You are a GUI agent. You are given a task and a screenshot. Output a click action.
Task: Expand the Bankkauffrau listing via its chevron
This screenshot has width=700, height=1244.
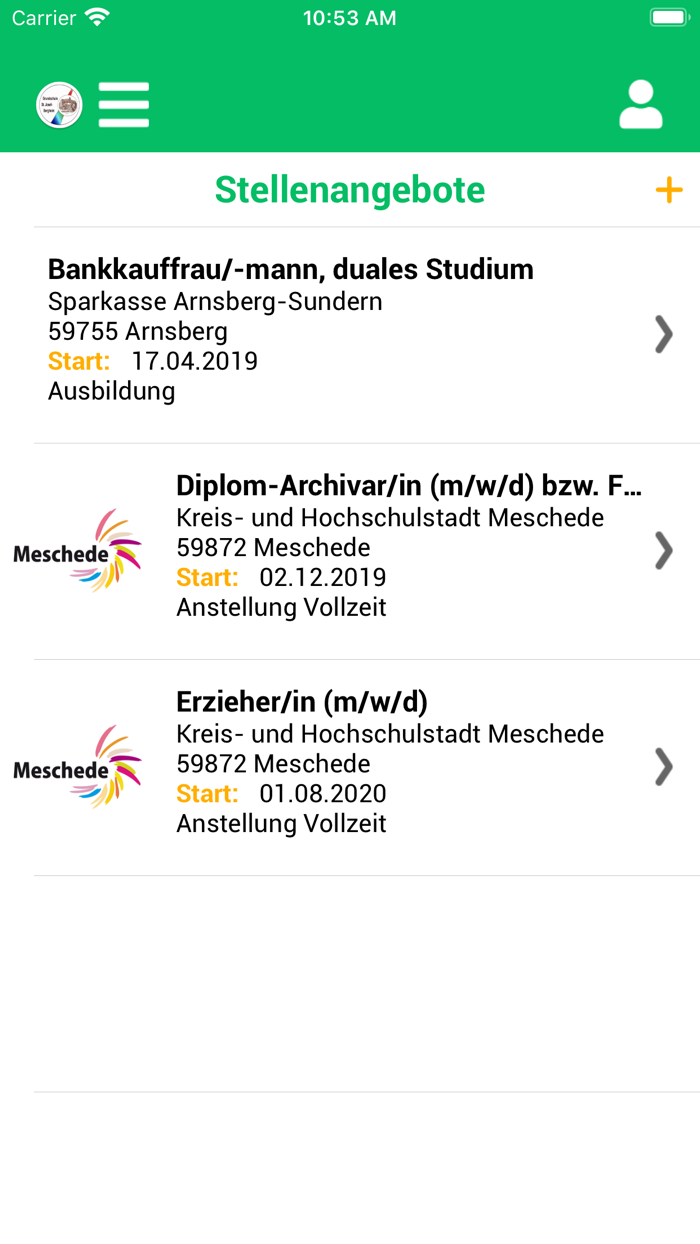[663, 335]
